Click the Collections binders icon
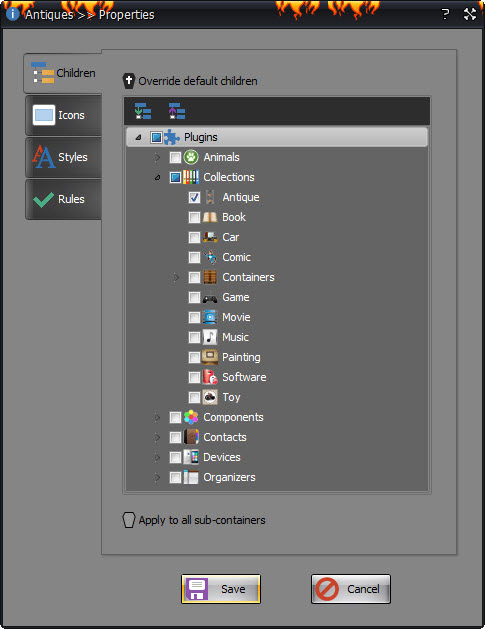The height and width of the screenshot is (629, 485). (x=191, y=177)
